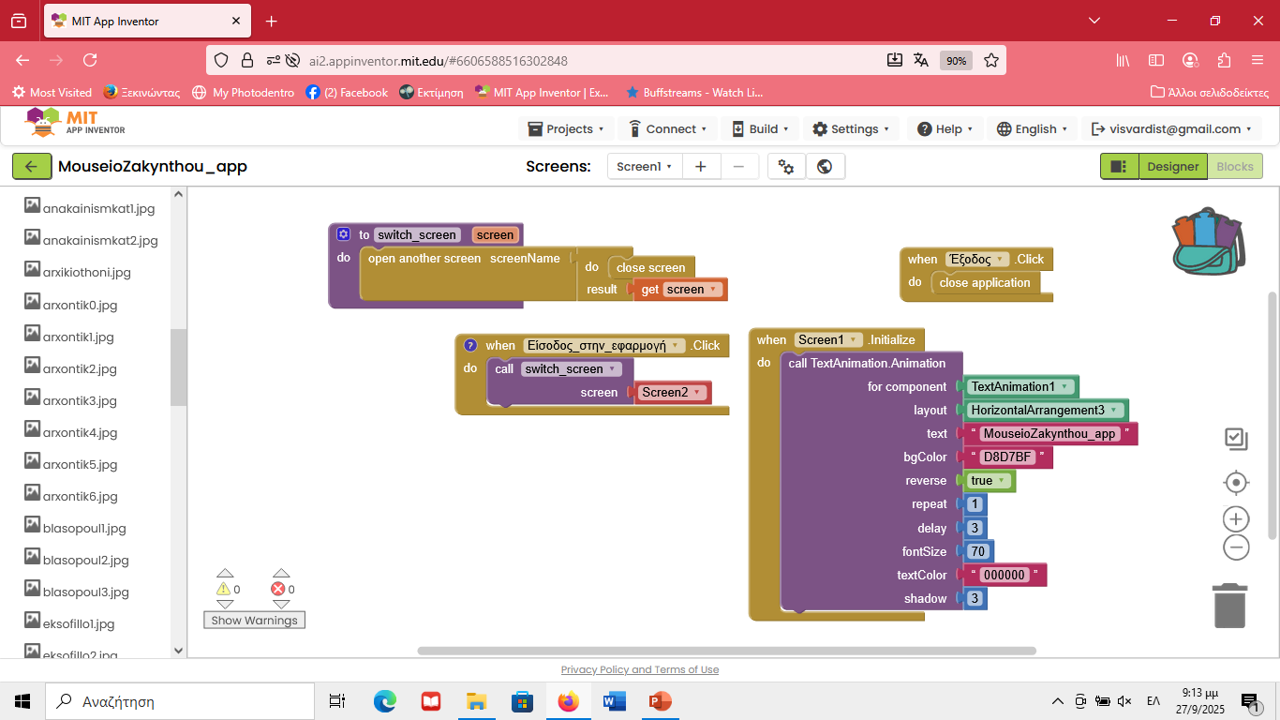Add a new screen with the plus button

point(701,166)
